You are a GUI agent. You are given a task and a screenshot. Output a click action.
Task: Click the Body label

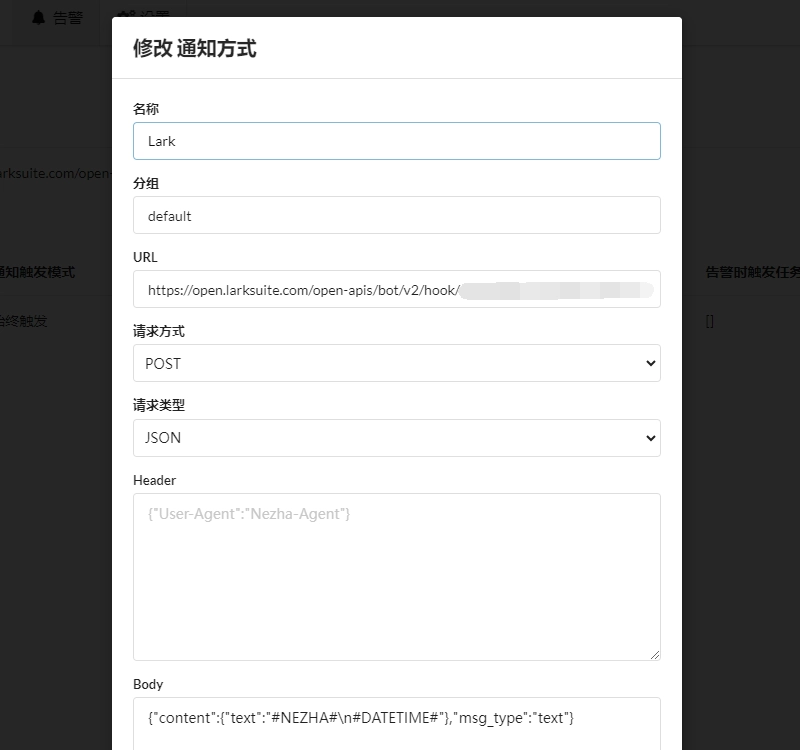tap(148, 684)
